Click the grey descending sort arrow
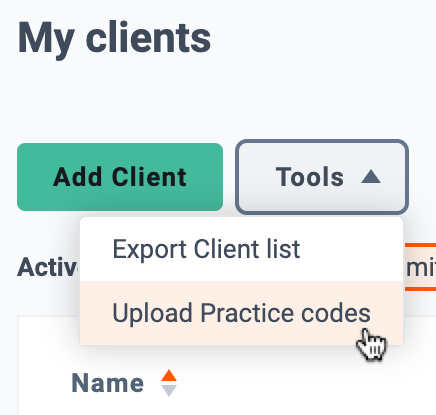This screenshot has height=415, width=436. pos(169,391)
